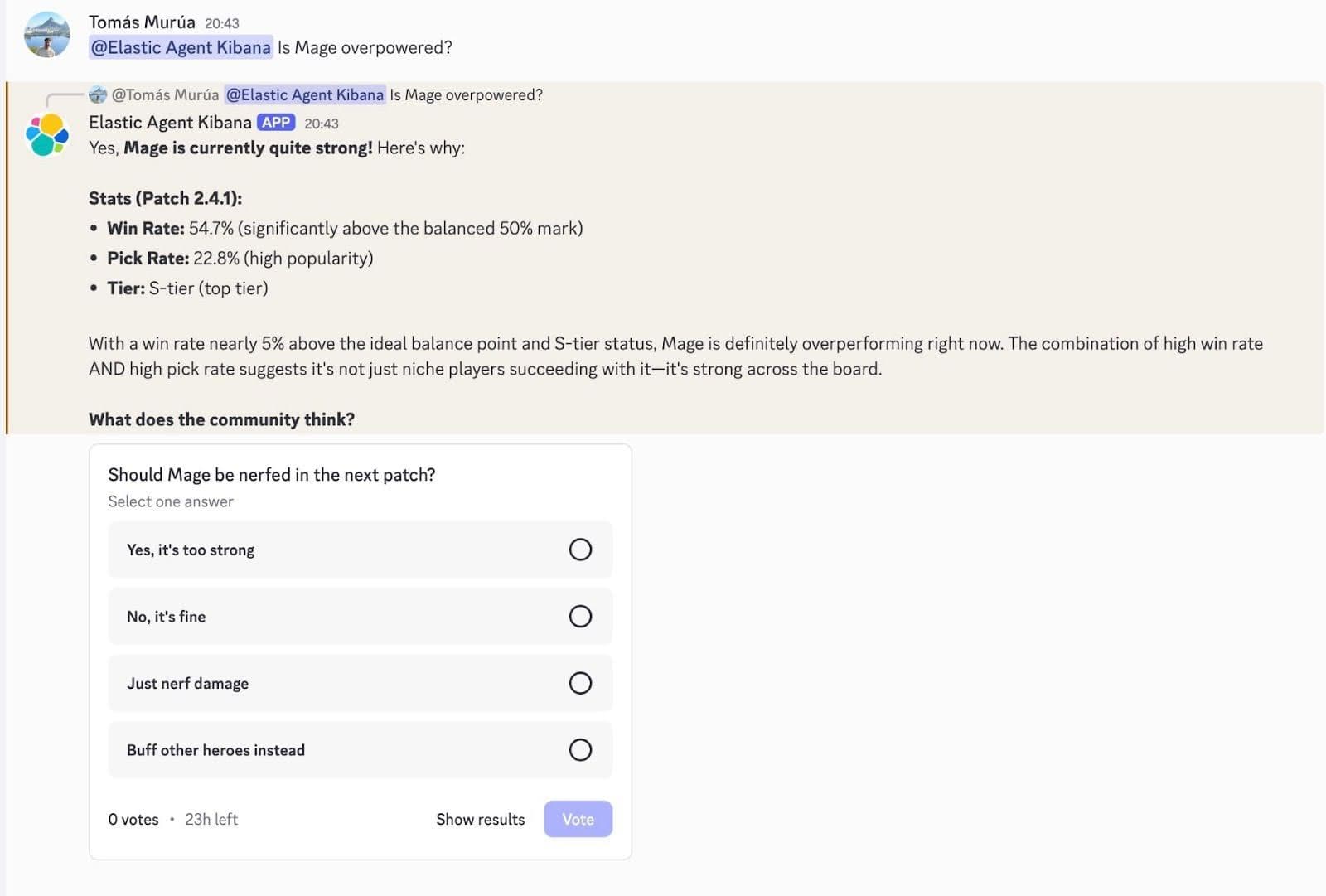Viewport: 1326px width, 896px height.
Task: Click the quoted reply text "Is Mage overpowered?"
Action: pyautogui.click(x=467, y=94)
